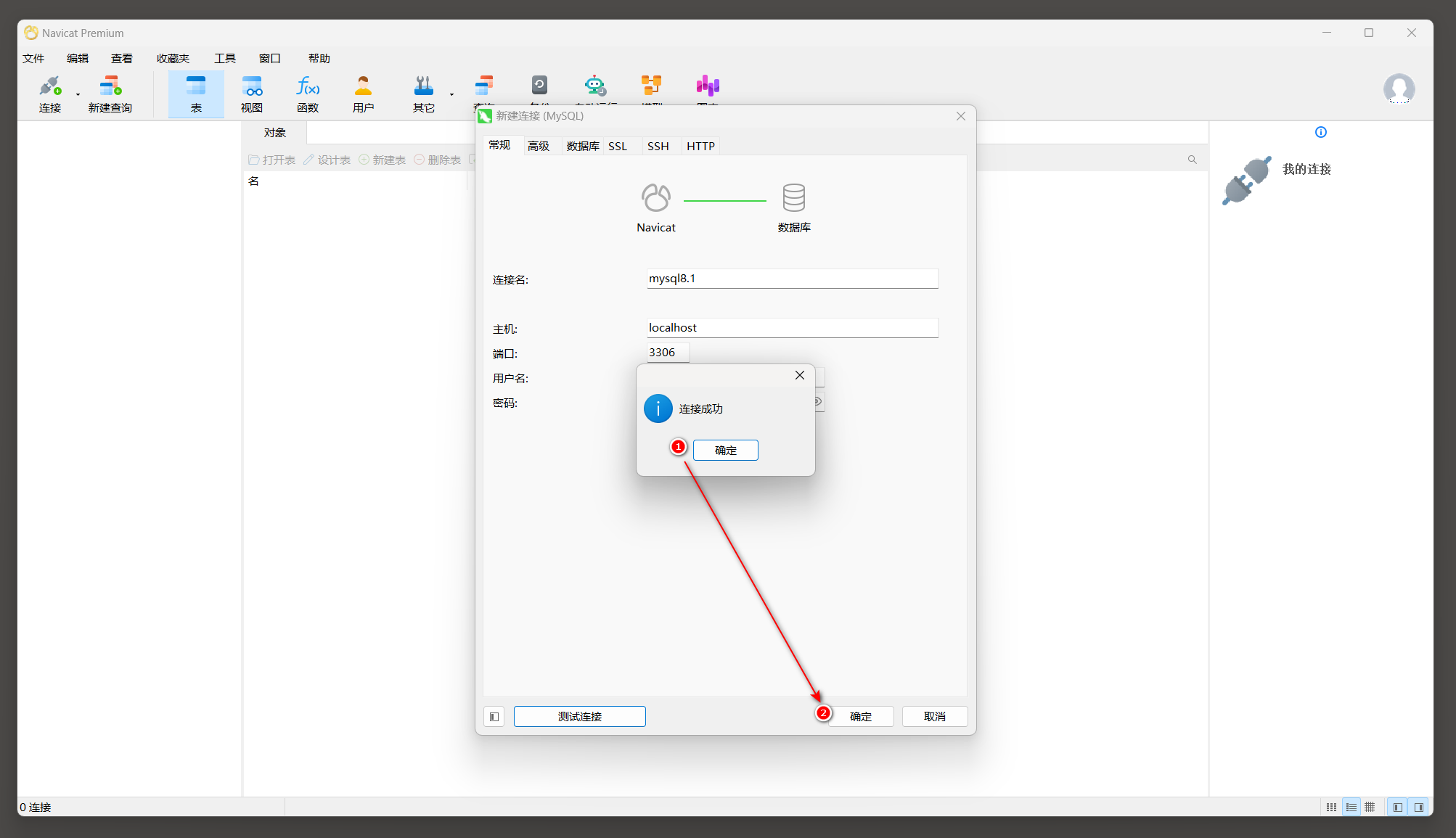1456x838 pixels.
Task: Select the 对象 tab
Action: [275, 133]
